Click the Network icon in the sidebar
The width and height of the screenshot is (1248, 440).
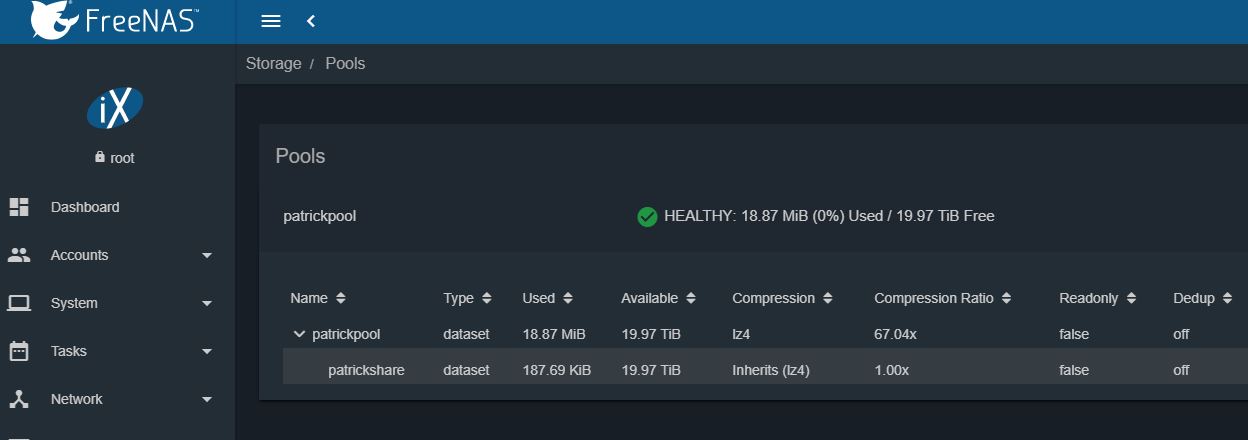(x=19, y=399)
